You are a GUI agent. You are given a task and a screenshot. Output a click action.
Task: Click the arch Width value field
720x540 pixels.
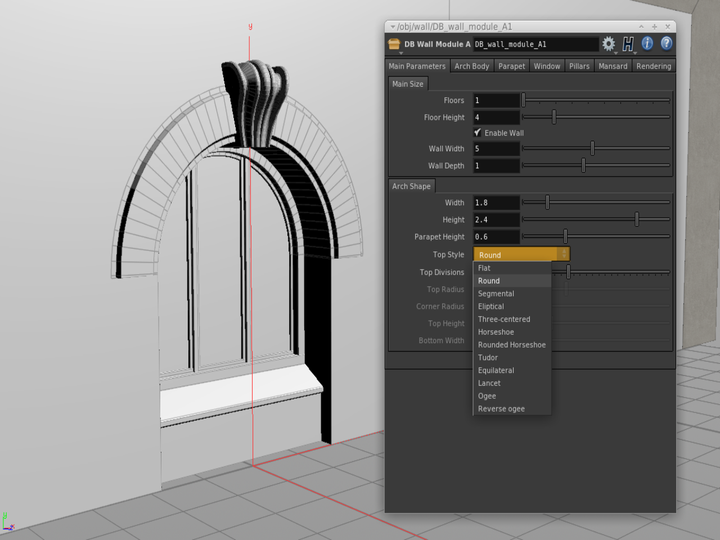coord(496,202)
